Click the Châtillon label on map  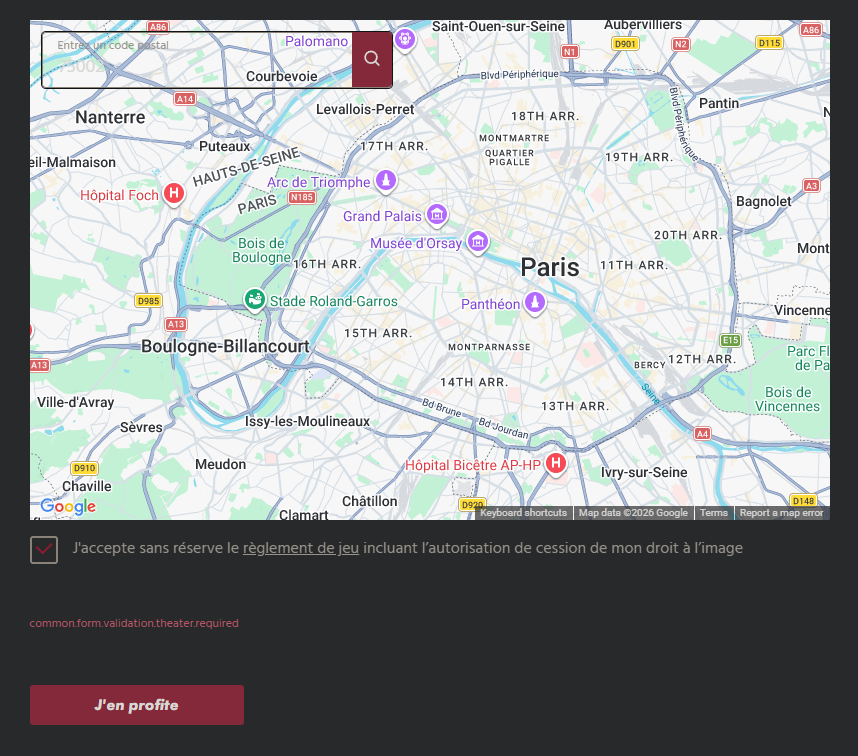(369, 502)
